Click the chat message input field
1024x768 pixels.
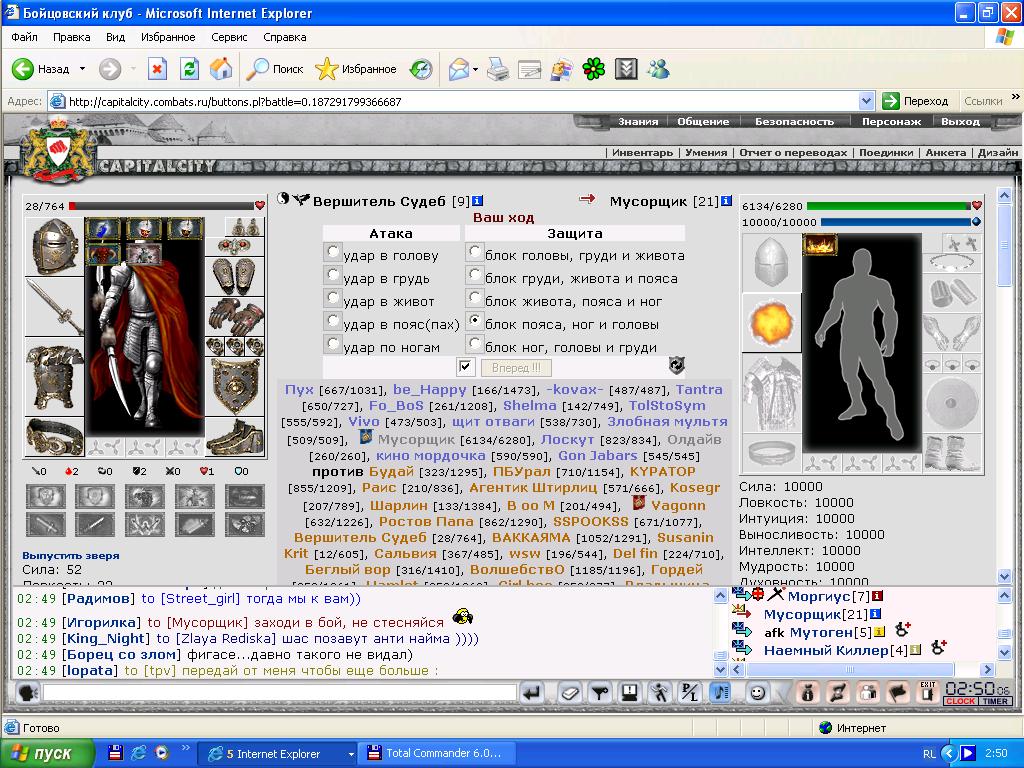click(x=280, y=692)
